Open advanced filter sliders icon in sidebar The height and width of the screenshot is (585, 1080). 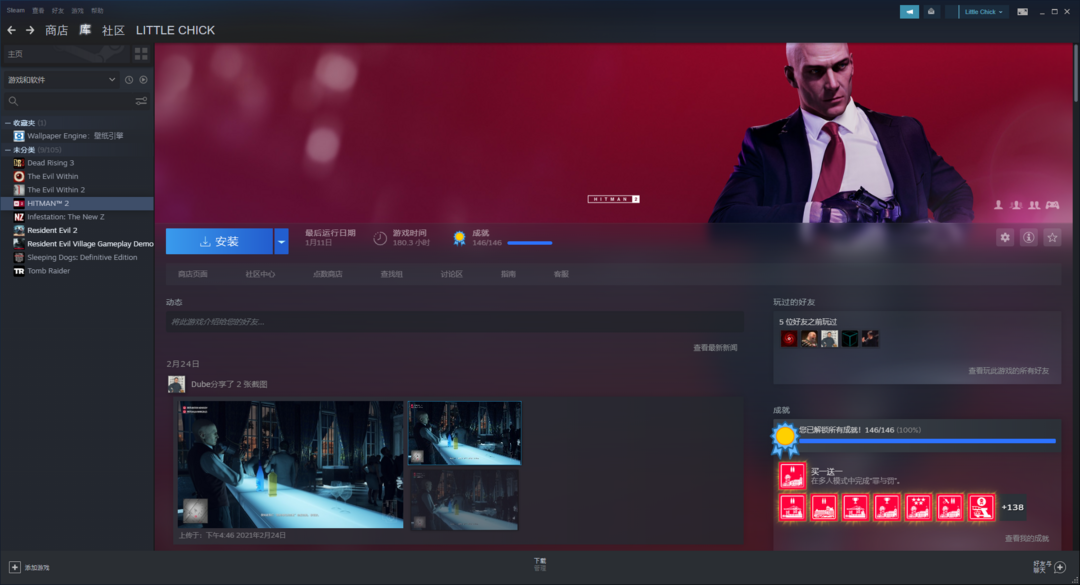[141, 101]
